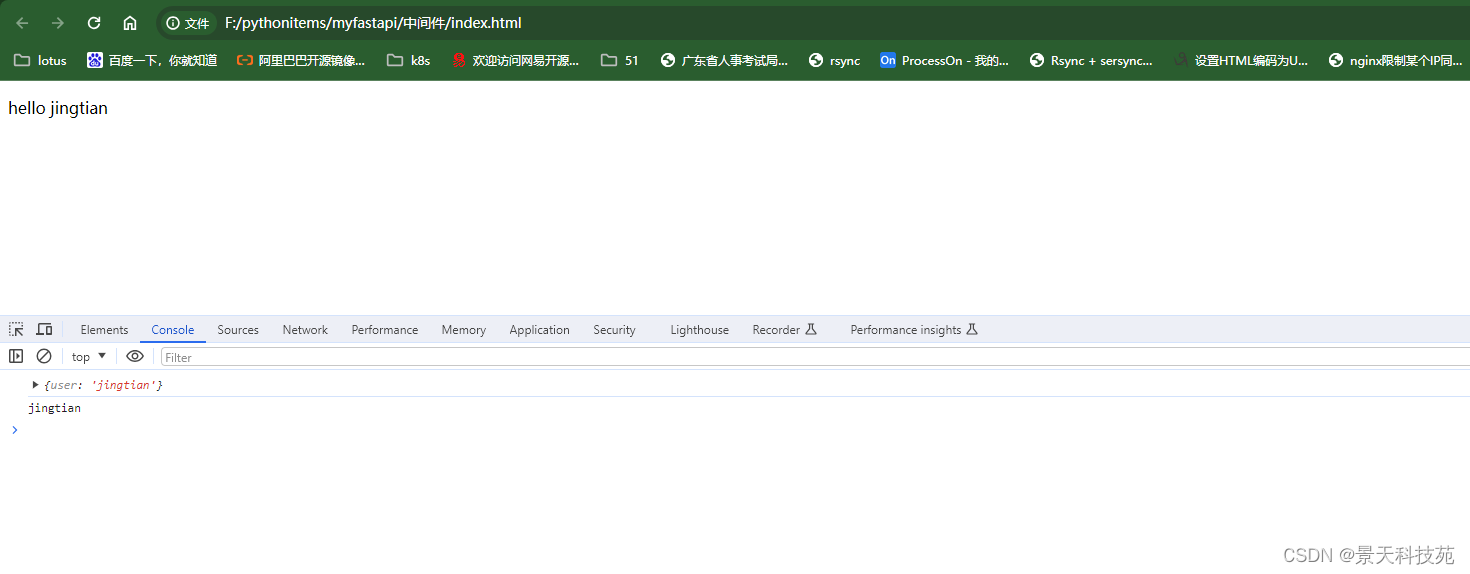View site information for the local file
Image resolution: width=1470 pixels, height=574 pixels.
[188, 23]
